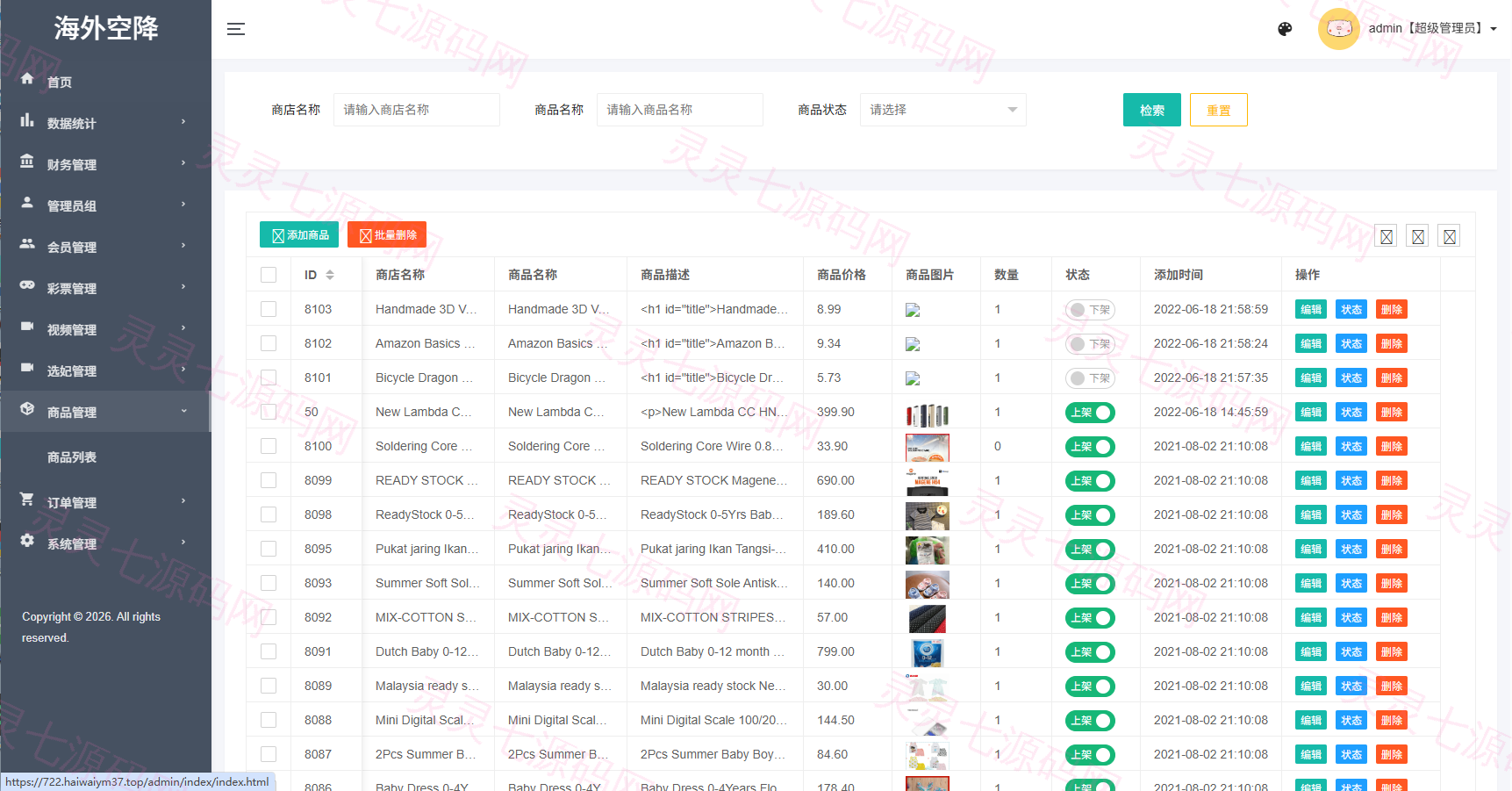
Task: Click the shopping cart icon for 订单管理
Action: click(x=27, y=499)
